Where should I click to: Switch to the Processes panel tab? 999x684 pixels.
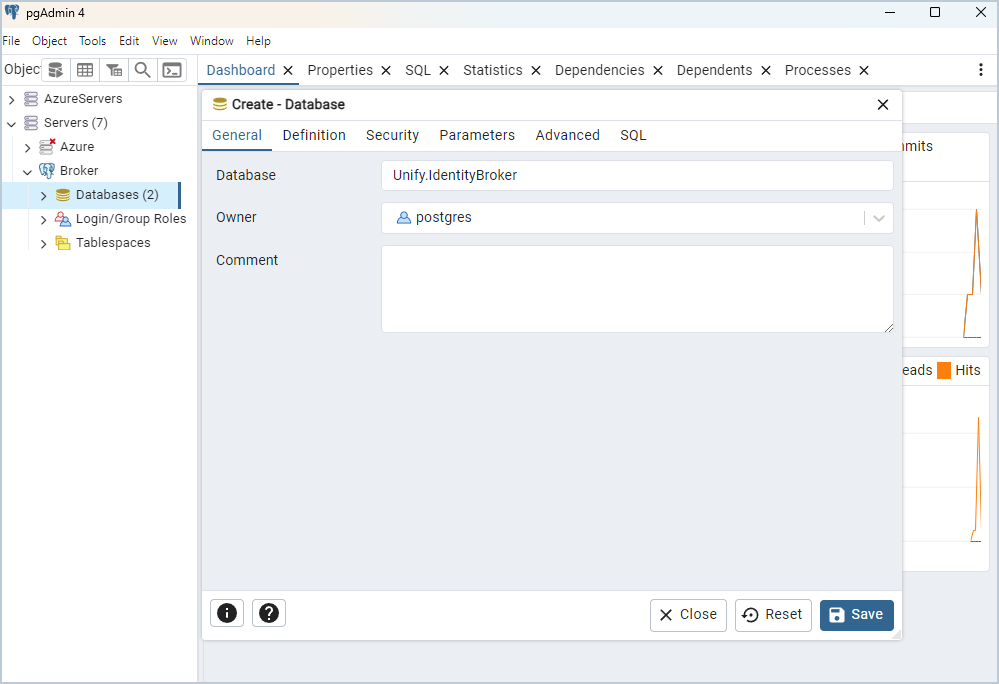tap(817, 70)
